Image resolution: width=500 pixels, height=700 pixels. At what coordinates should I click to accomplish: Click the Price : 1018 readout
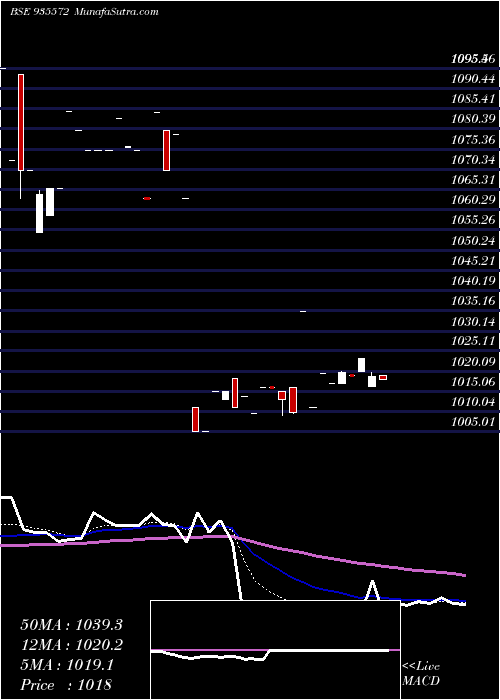66,685
